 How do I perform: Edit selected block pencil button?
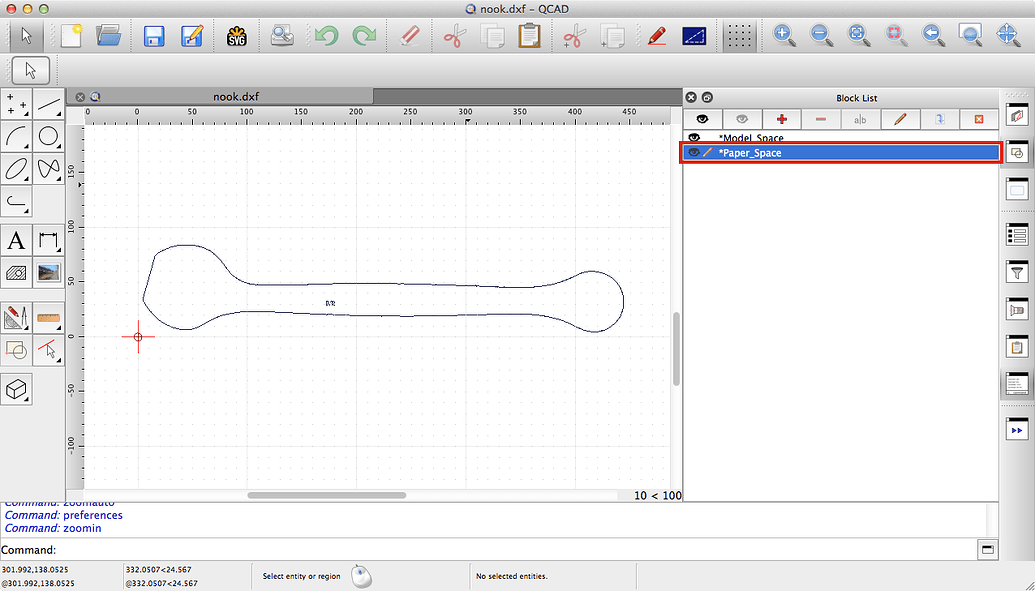pos(900,119)
